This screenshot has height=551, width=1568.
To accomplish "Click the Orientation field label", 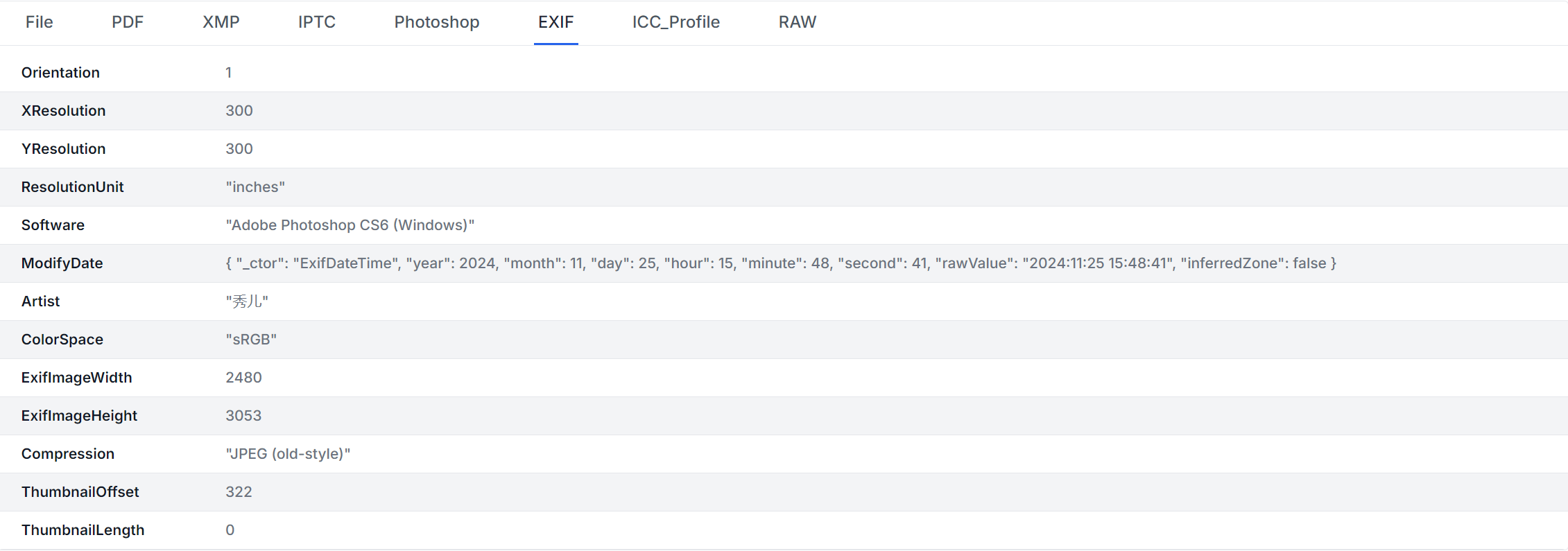I will [x=60, y=73].
